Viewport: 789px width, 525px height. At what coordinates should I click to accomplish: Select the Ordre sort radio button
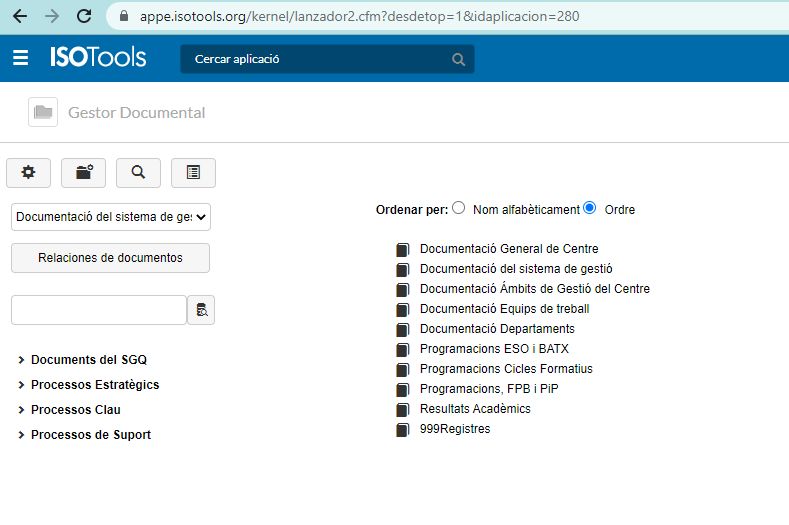[x=590, y=209]
